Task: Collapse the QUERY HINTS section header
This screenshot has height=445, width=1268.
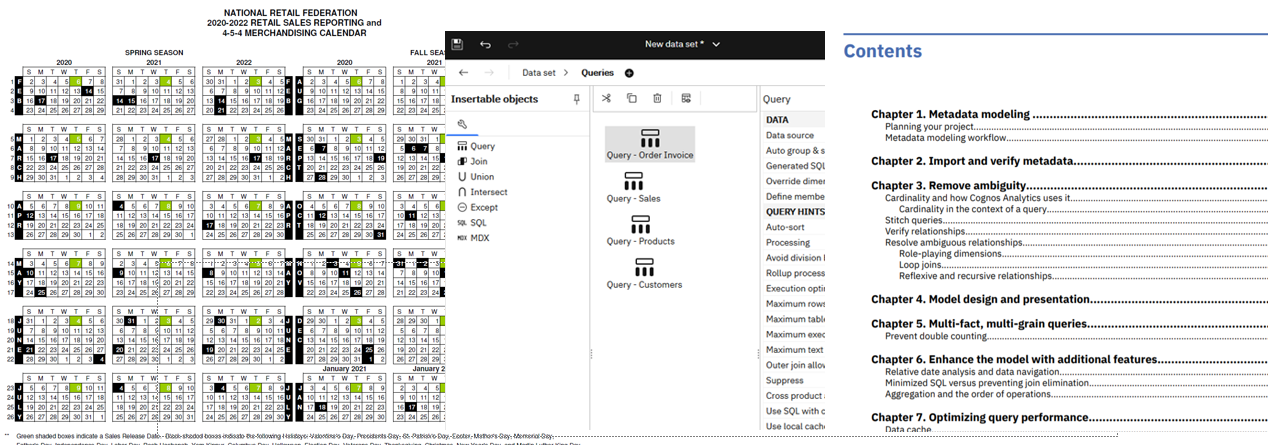Action: pos(795,212)
